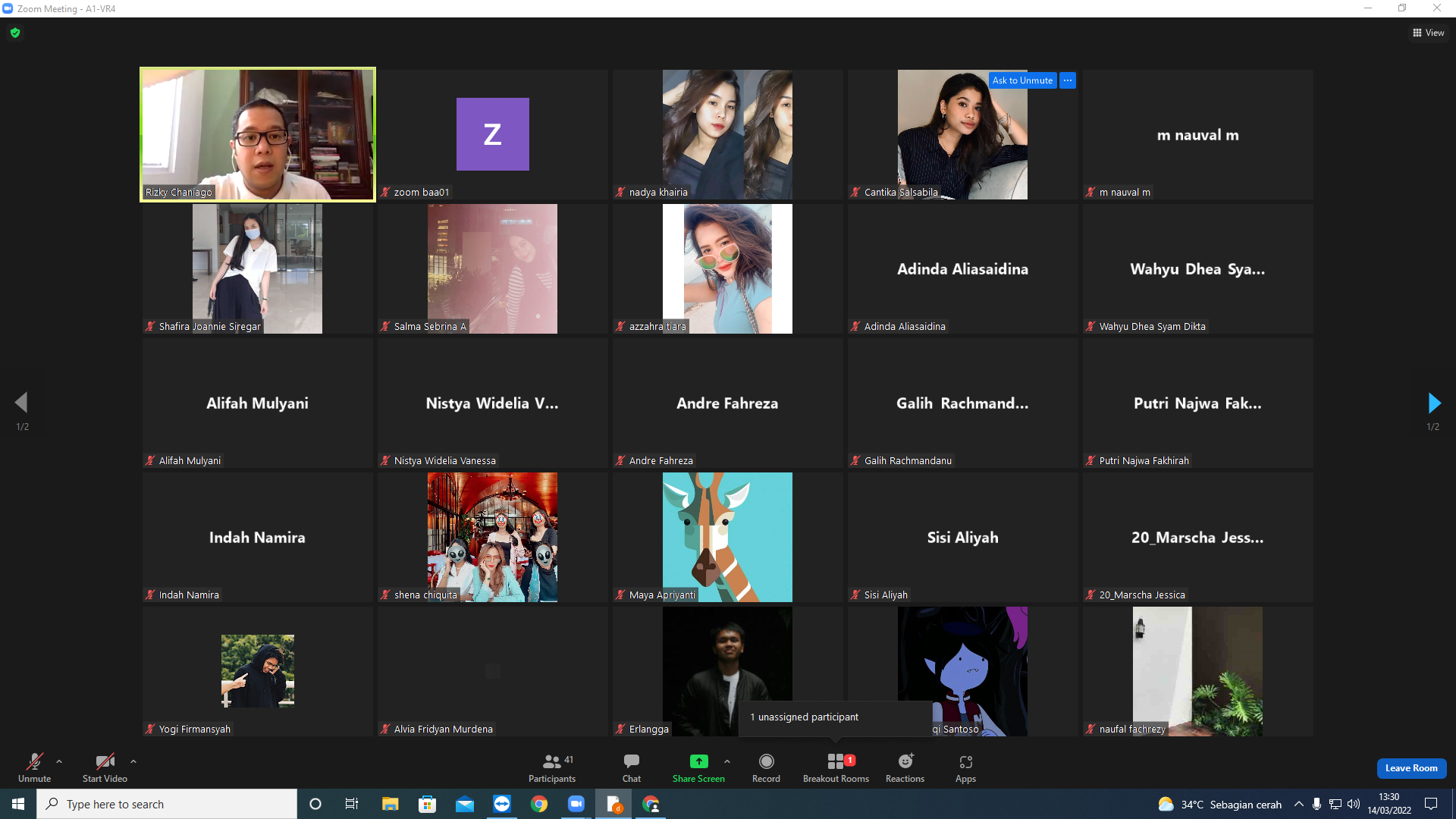Open Mail app from taskbar
This screenshot has height=819, width=1456.
[x=465, y=804]
